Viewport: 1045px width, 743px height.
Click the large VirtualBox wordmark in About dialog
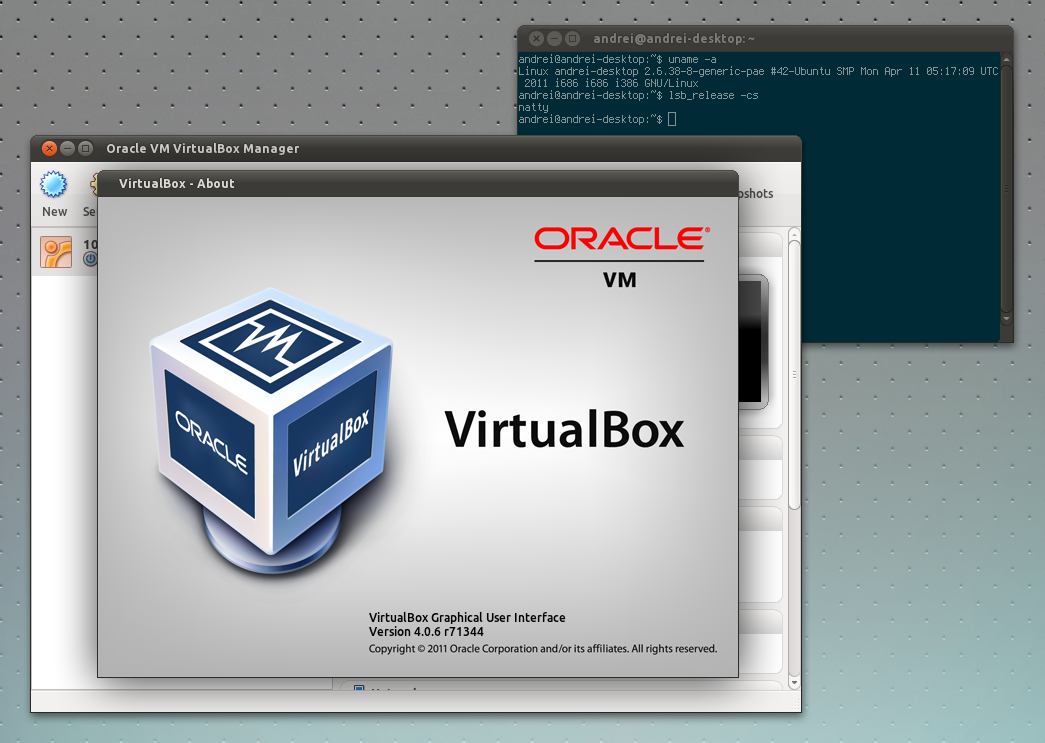click(x=564, y=430)
